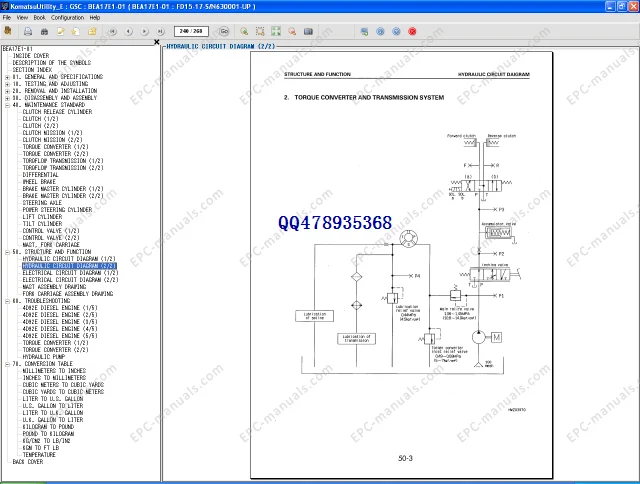Expand 01. General and Specifications node
This screenshot has width=640, height=484.
(x=7, y=77)
